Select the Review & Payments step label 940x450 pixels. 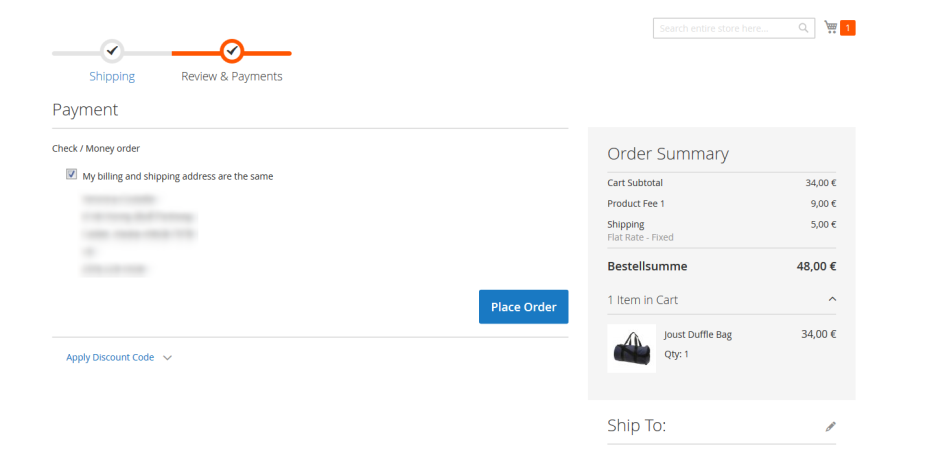pos(232,77)
